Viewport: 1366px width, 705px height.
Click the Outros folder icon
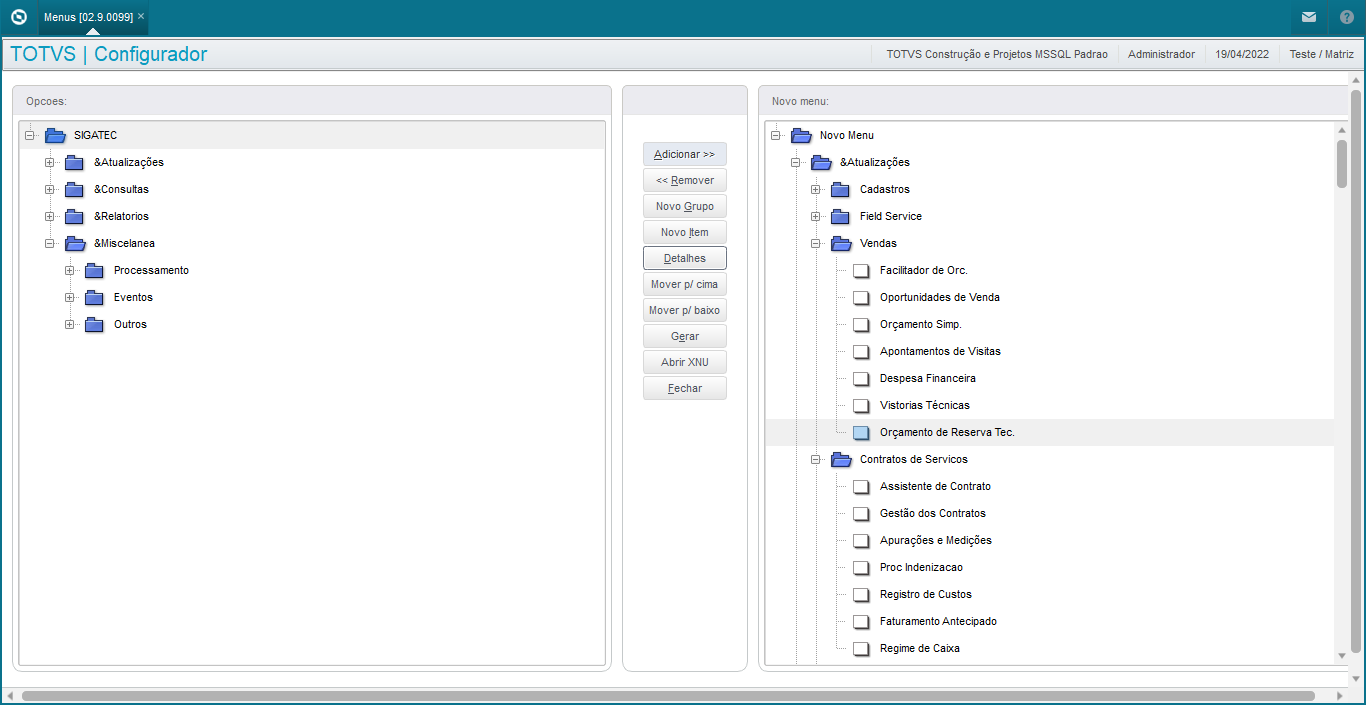click(95, 324)
